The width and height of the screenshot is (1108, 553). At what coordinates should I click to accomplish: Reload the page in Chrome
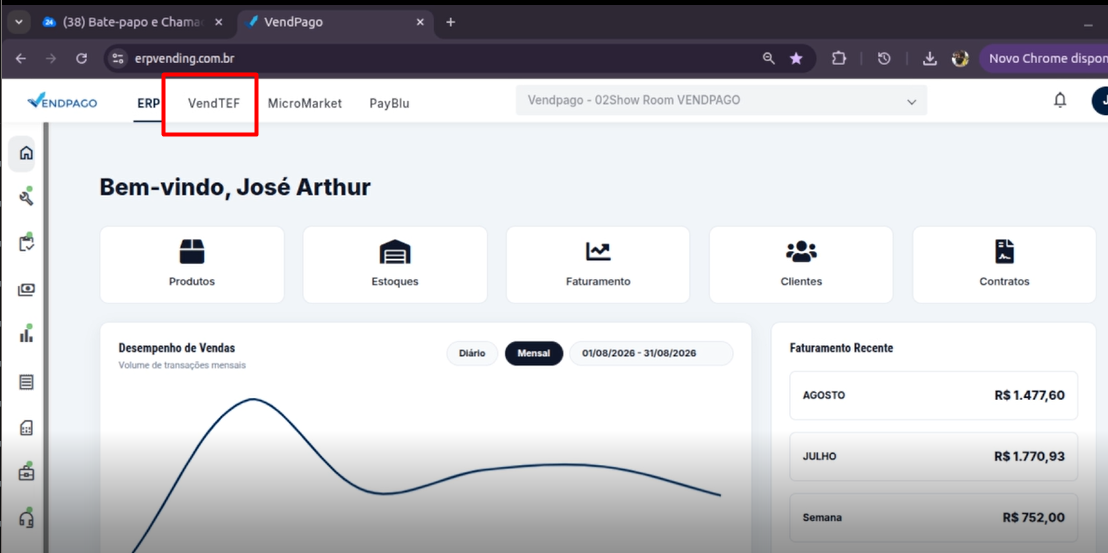[81, 59]
